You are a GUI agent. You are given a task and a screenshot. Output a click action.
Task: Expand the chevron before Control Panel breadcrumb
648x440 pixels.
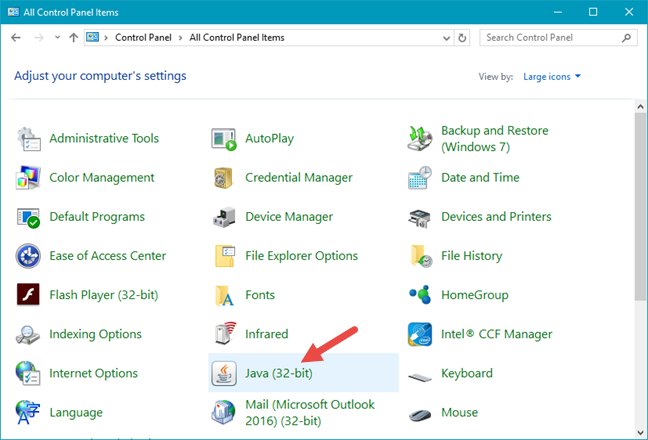106,38
